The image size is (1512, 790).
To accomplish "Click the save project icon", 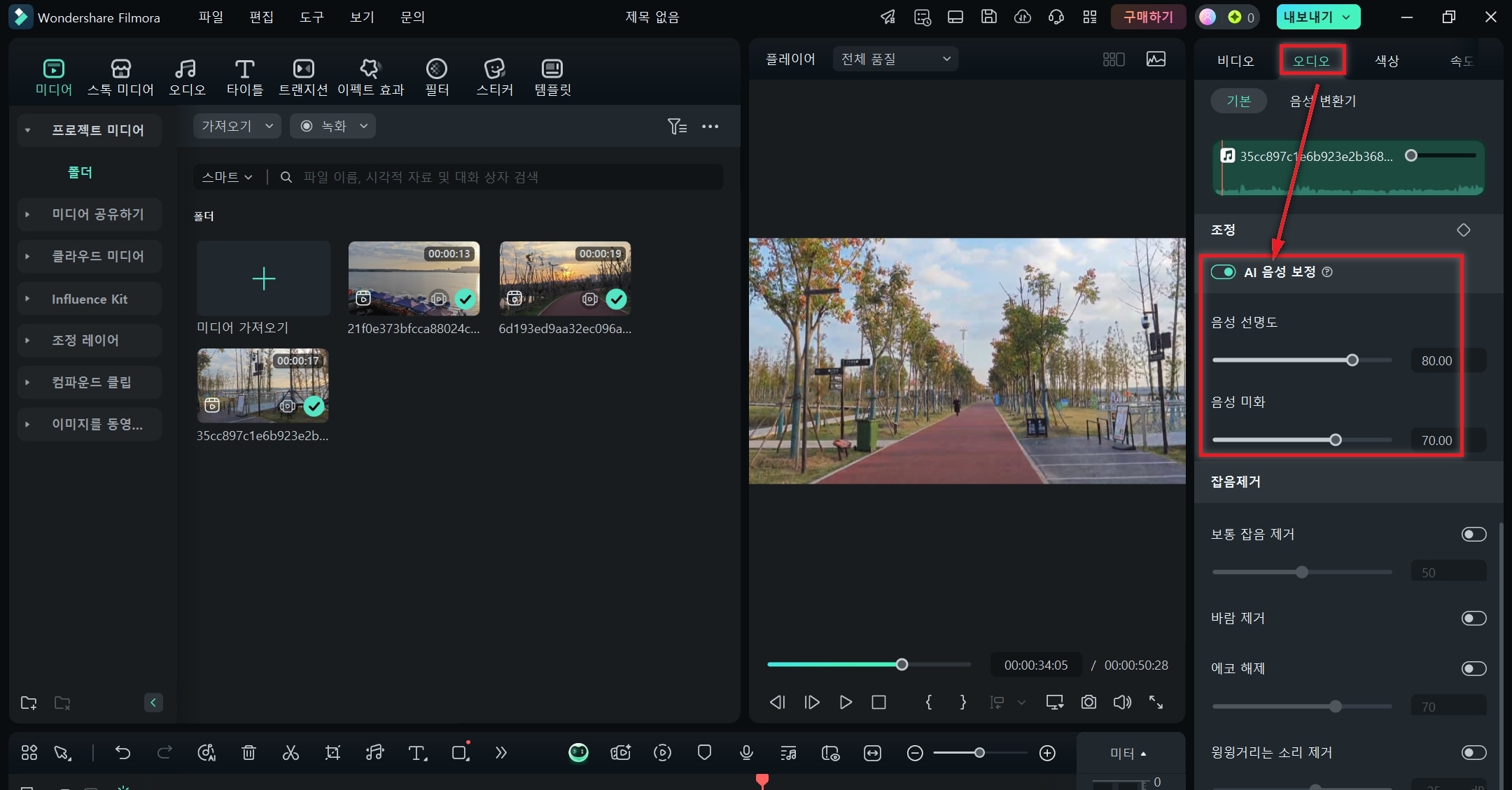I will tap(989, 17).
